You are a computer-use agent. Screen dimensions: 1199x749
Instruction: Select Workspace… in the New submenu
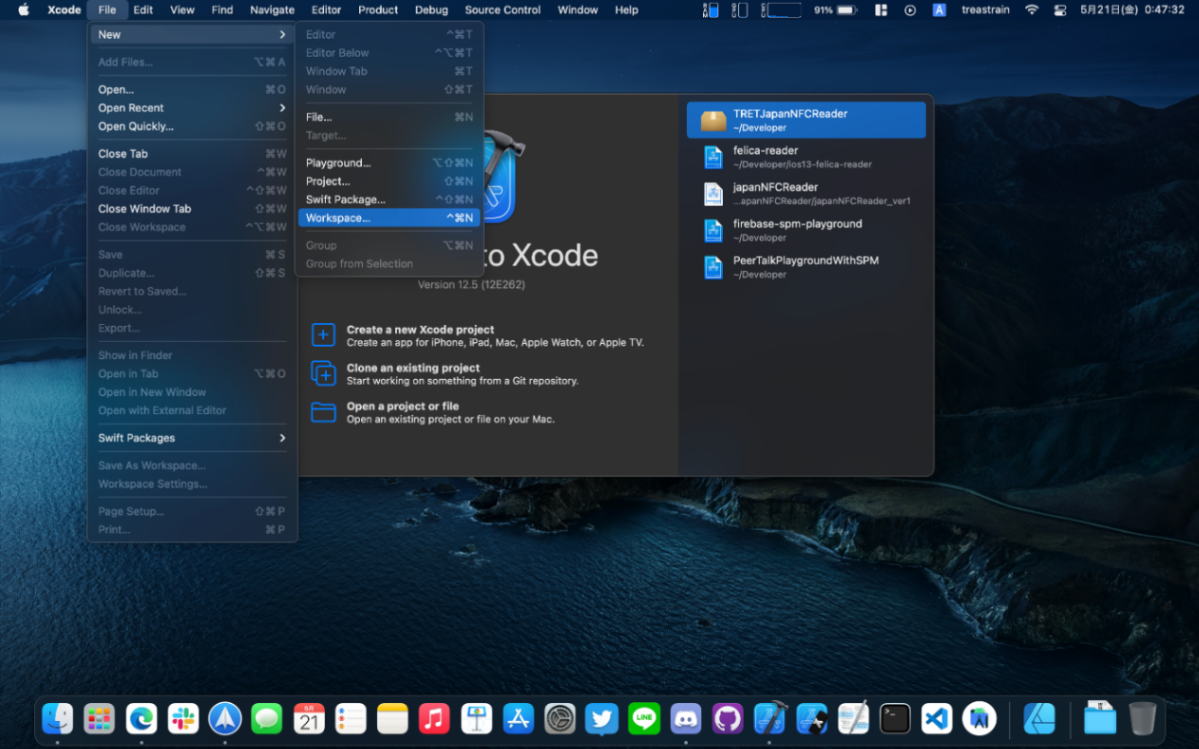(x=338, y=218)
